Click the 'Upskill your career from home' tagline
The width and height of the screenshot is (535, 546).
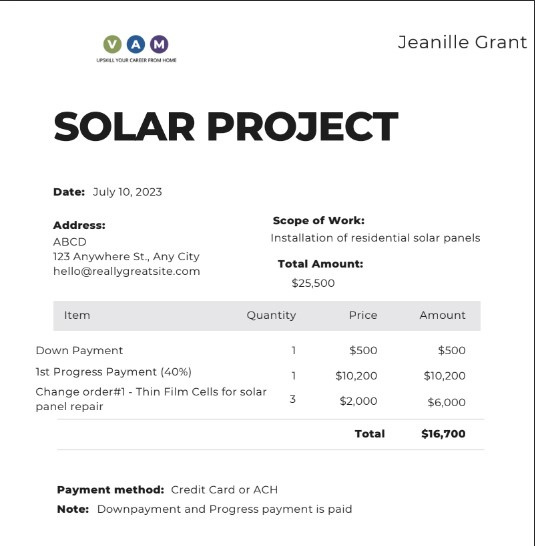pyautogui.click(x=136, y=60)
